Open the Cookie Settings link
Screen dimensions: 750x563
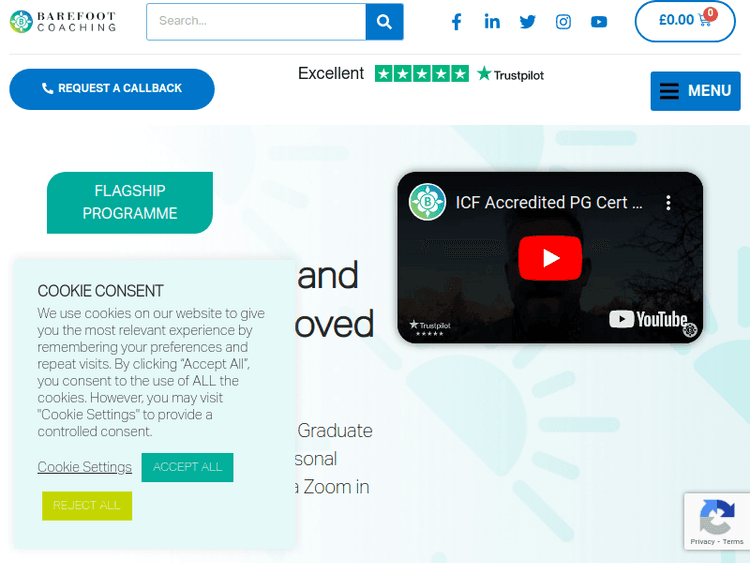pyautogui.click(x=85, y=467)
